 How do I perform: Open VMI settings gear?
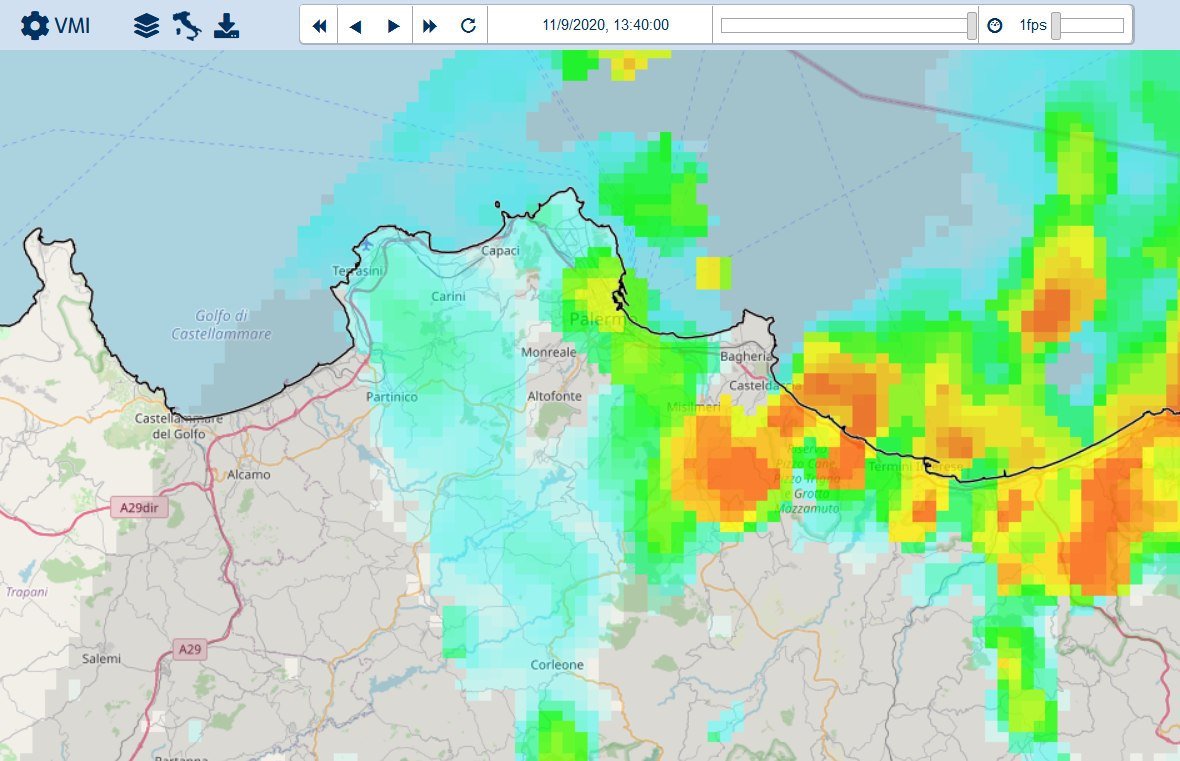34,26
